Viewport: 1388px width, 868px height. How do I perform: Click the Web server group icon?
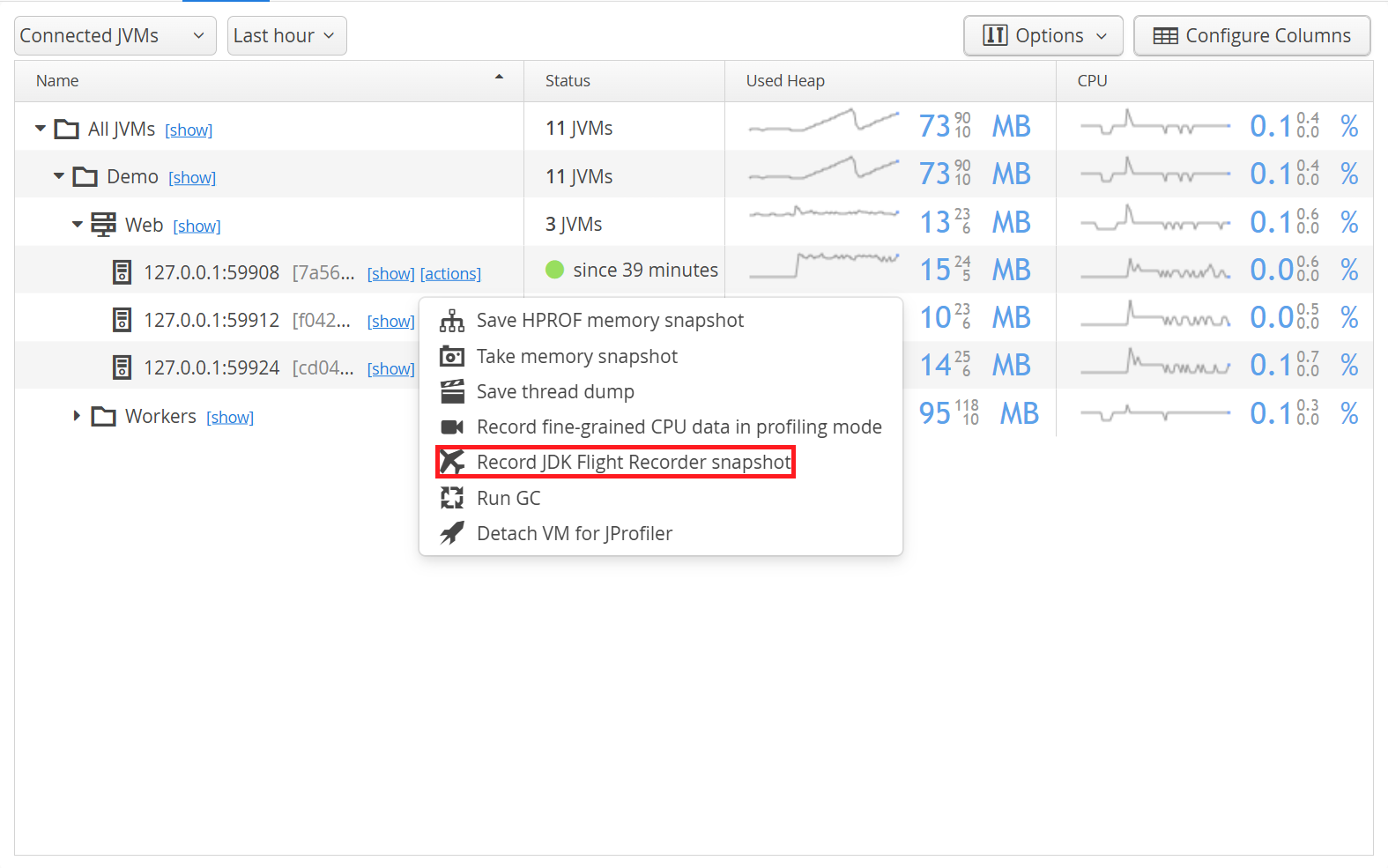[104, 225]
